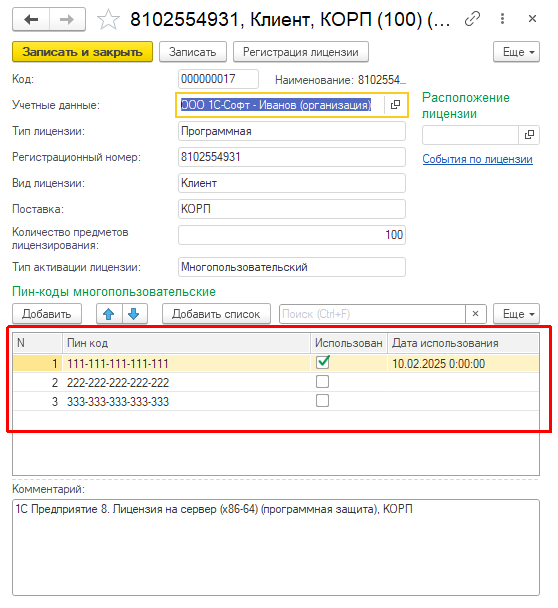Viewport: 558px width, 608px height.
Task: Open the three-dot options menu in title
Action: click(503, 19)
